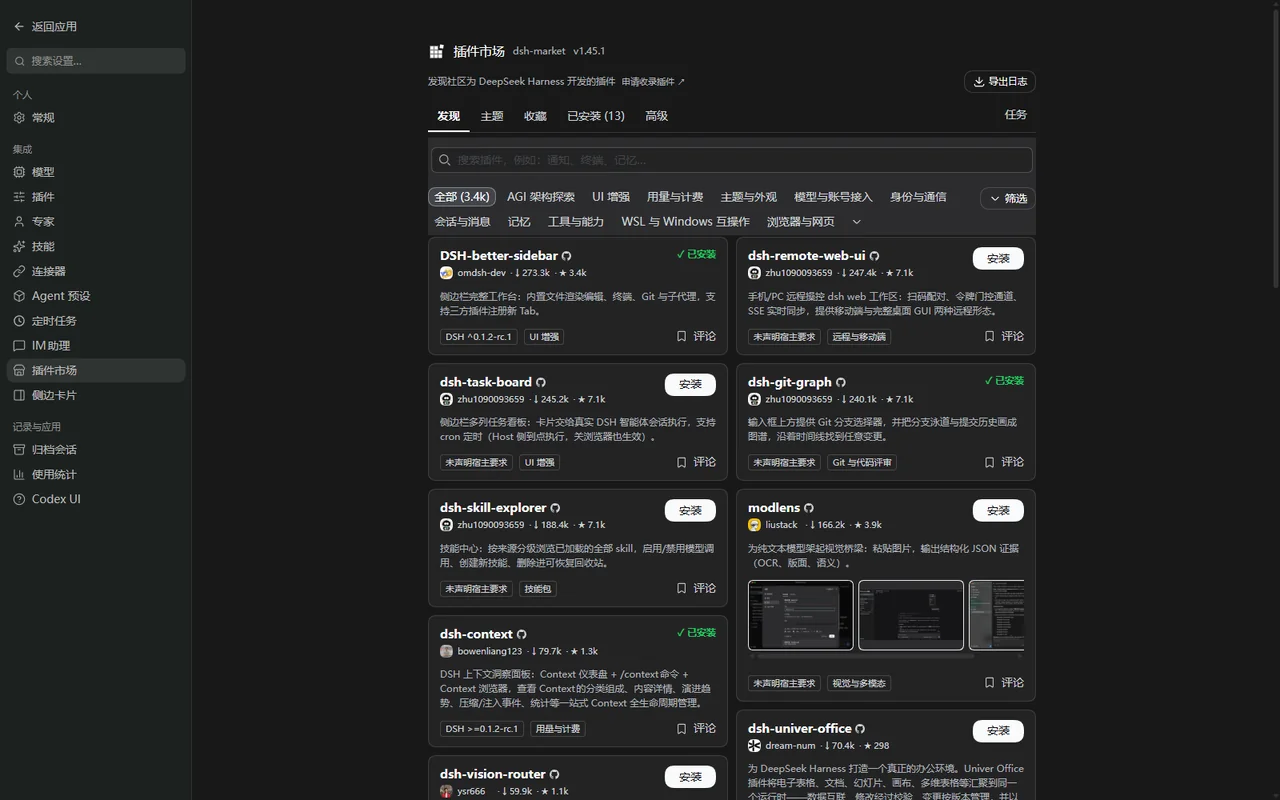This screenshot has width=1280, height=800.
Task: Open 定时任务 in sidebar
Action: pos(96,321)
